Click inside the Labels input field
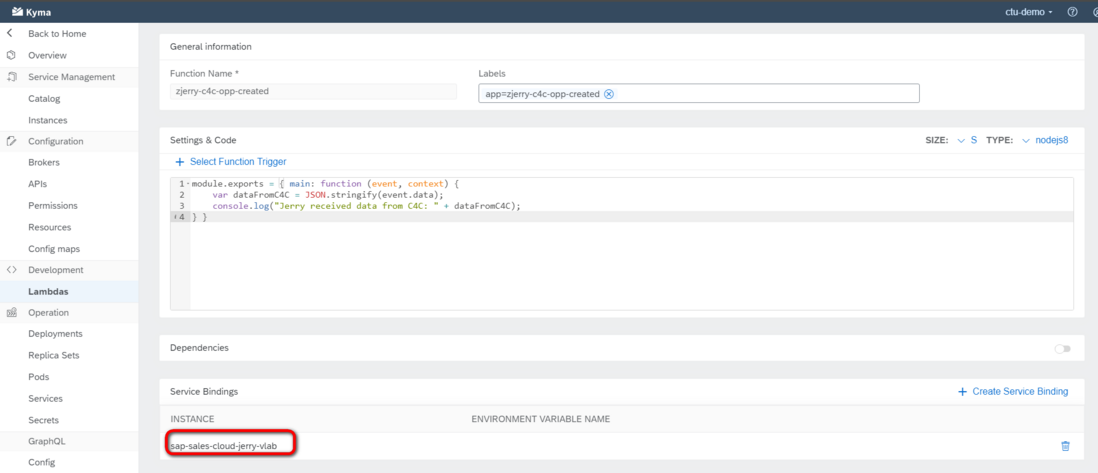Viewport: 1098px width, 473px height. [698, 94]
